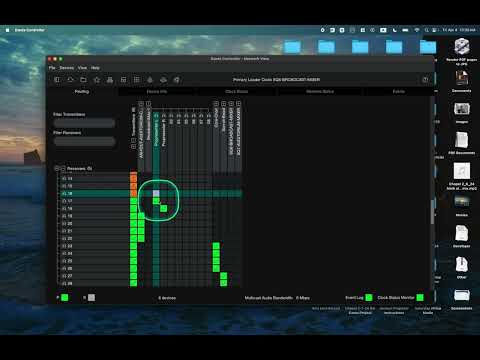Image resolution: width=480 pixels, height=360 pixels.
Task: Click the greyed crosspoint cell in highlighted row
Action: (156, 193)
